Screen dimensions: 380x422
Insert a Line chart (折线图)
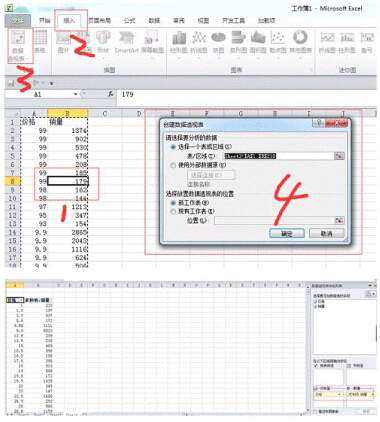pos(199,42)
